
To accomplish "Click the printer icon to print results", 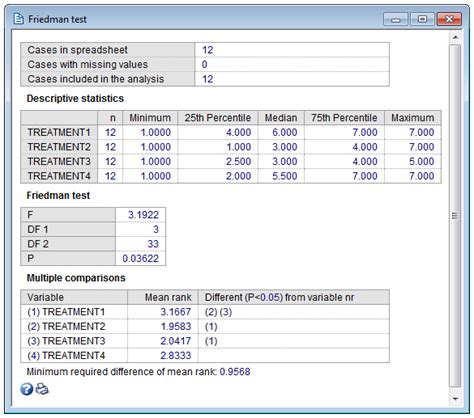I will (x=42, y=389).
